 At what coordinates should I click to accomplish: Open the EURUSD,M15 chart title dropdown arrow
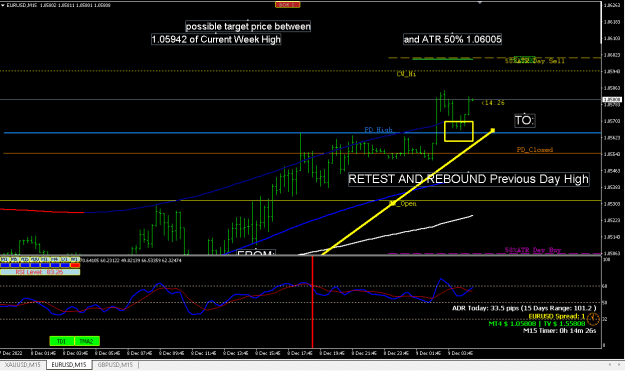click(x=3, y=5)
